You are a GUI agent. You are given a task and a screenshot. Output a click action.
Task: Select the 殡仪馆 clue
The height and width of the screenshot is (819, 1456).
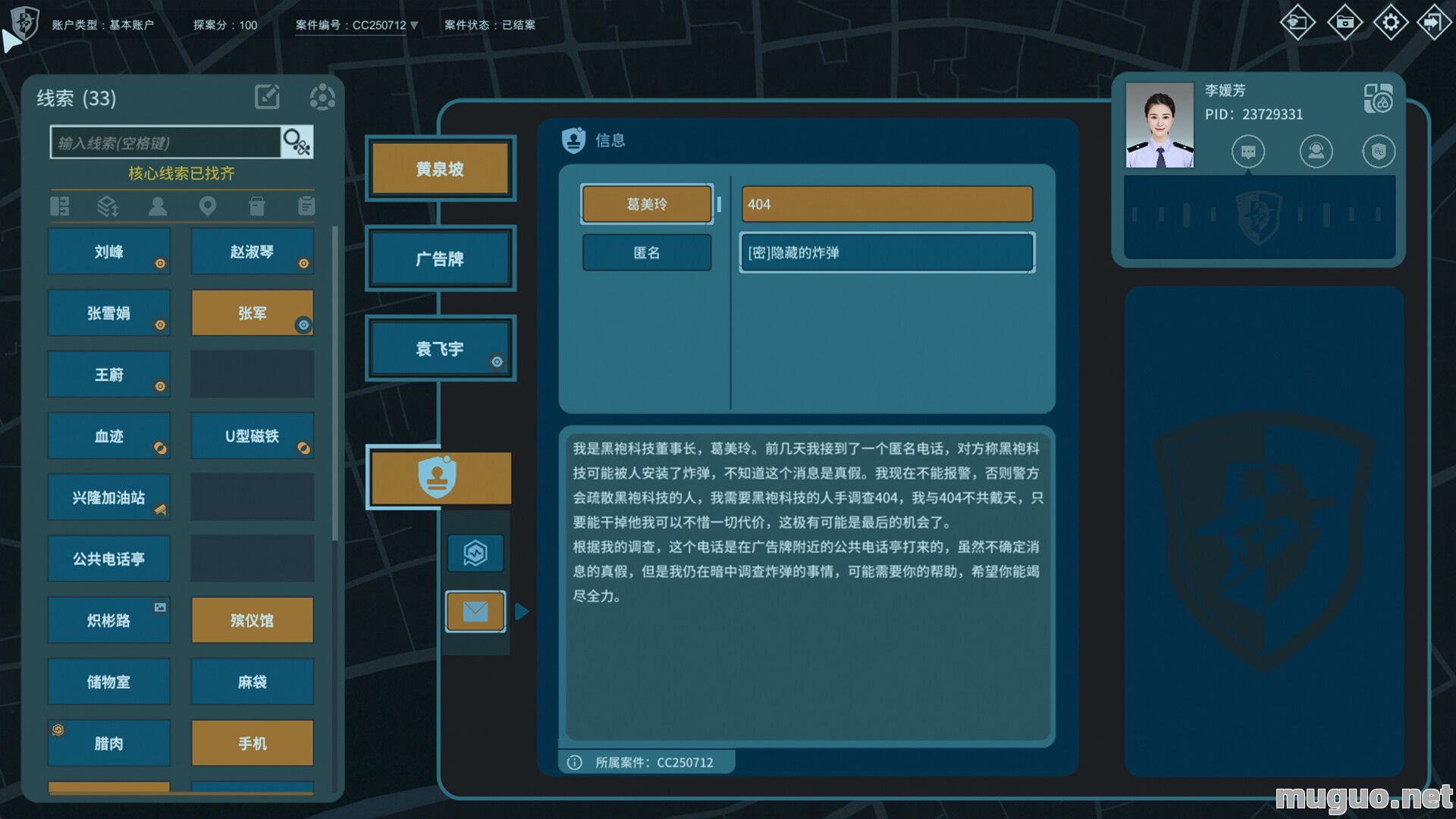[252, 620]
